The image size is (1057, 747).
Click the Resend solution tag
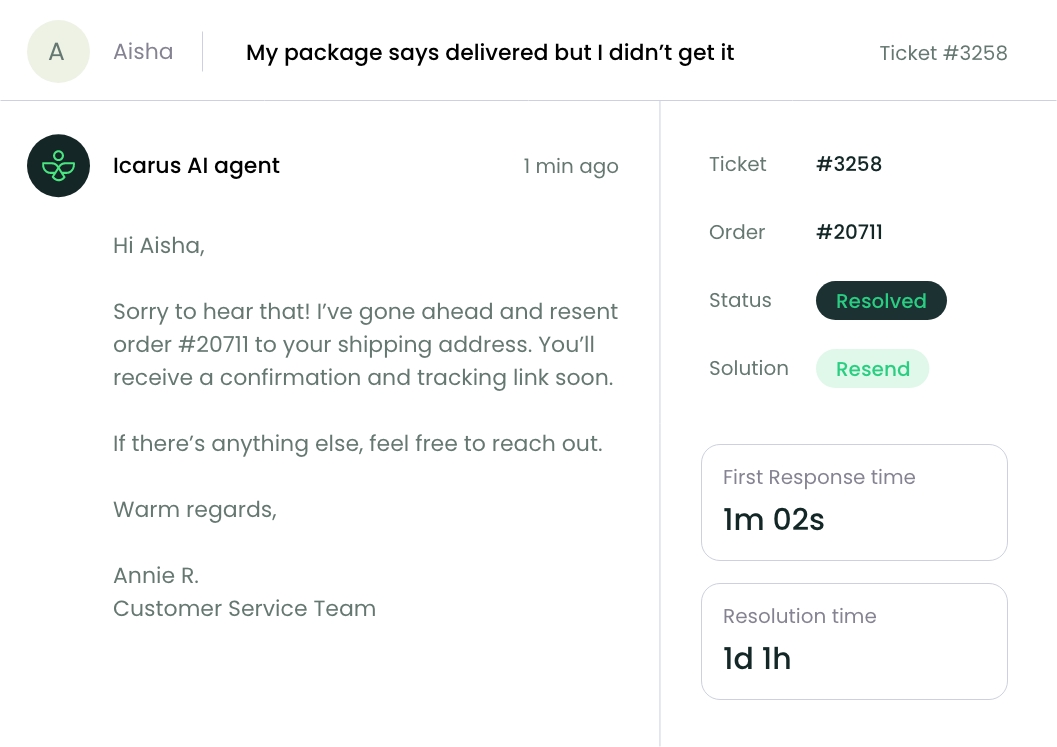pyautogui.click(x=872, y=369)
